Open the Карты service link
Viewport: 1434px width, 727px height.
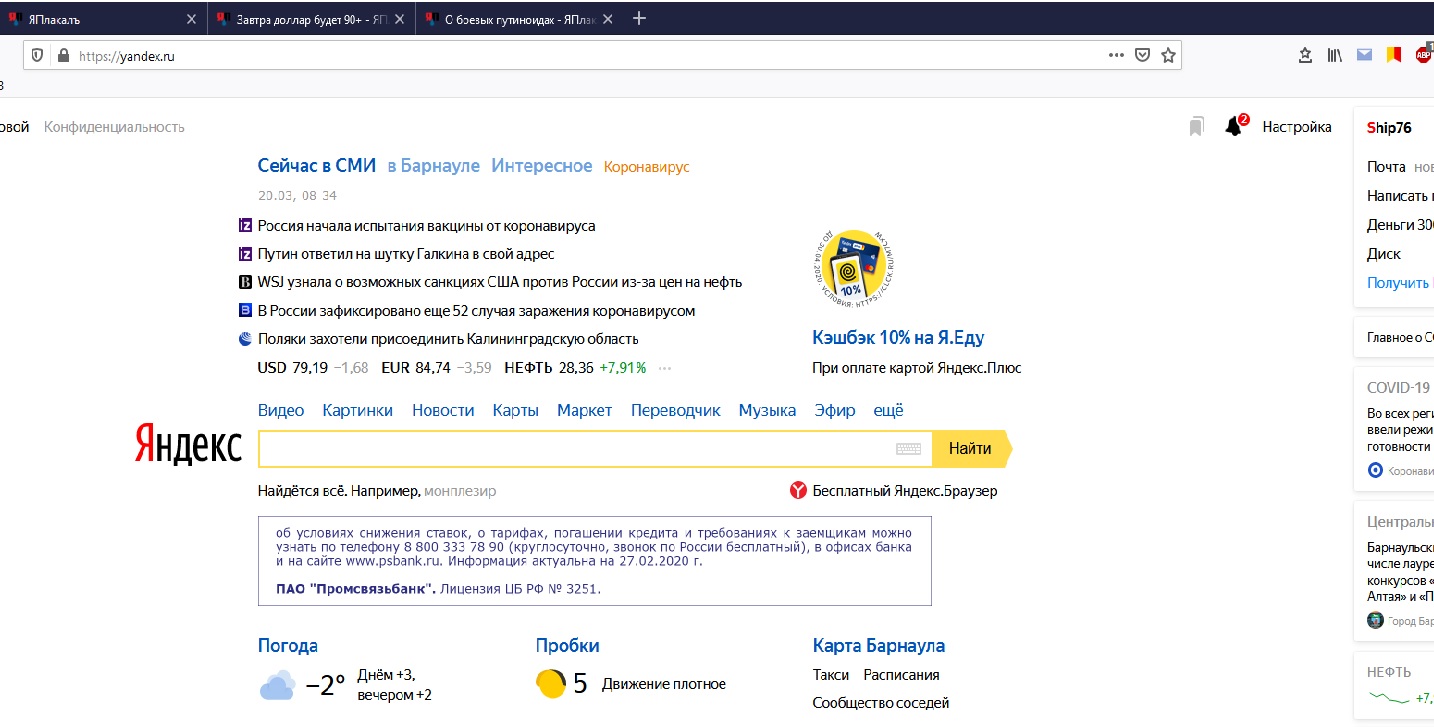pos(516,410)
